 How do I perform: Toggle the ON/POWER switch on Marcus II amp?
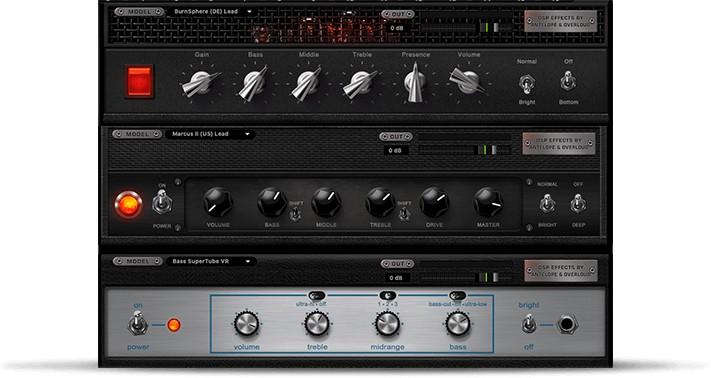(162, 202)
